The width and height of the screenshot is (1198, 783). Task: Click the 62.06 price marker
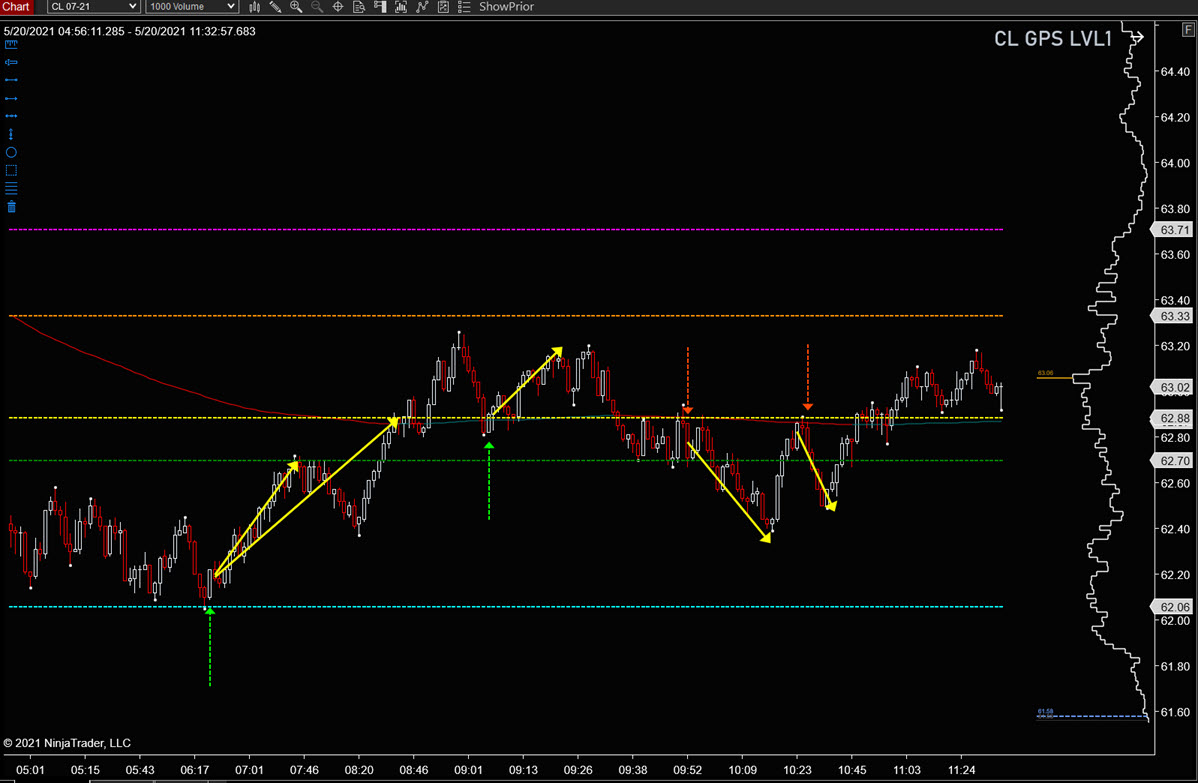coord(1173,607)
